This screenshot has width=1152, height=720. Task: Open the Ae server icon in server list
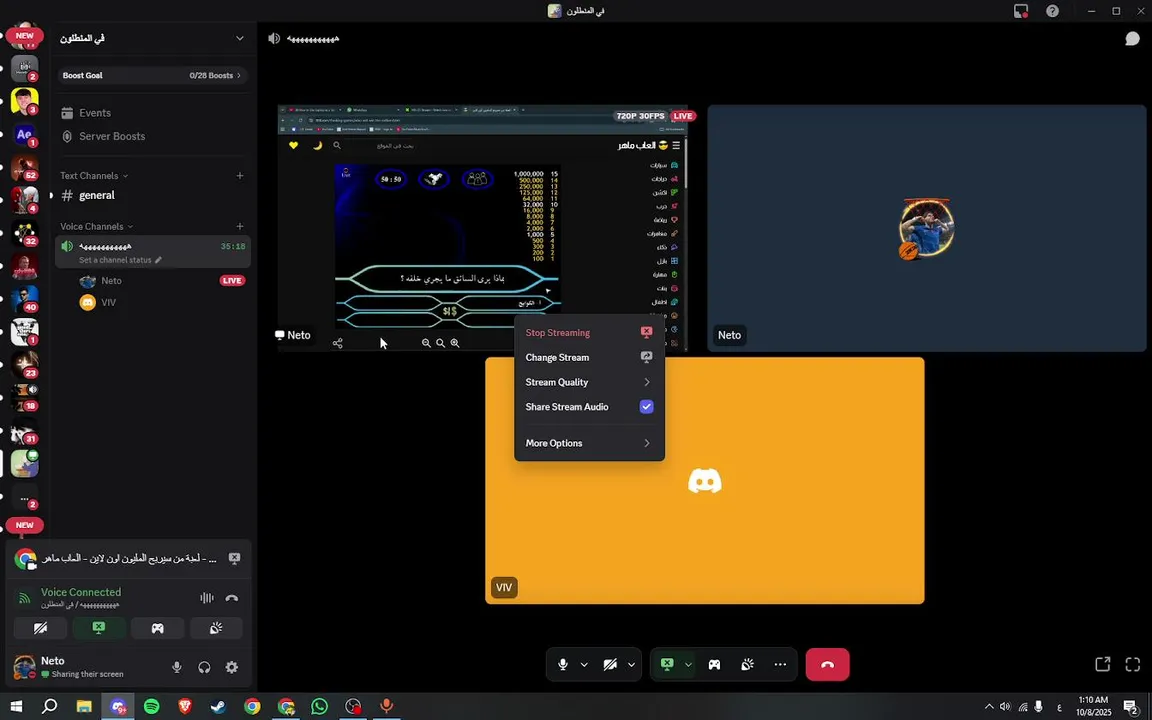click(24, 134)
